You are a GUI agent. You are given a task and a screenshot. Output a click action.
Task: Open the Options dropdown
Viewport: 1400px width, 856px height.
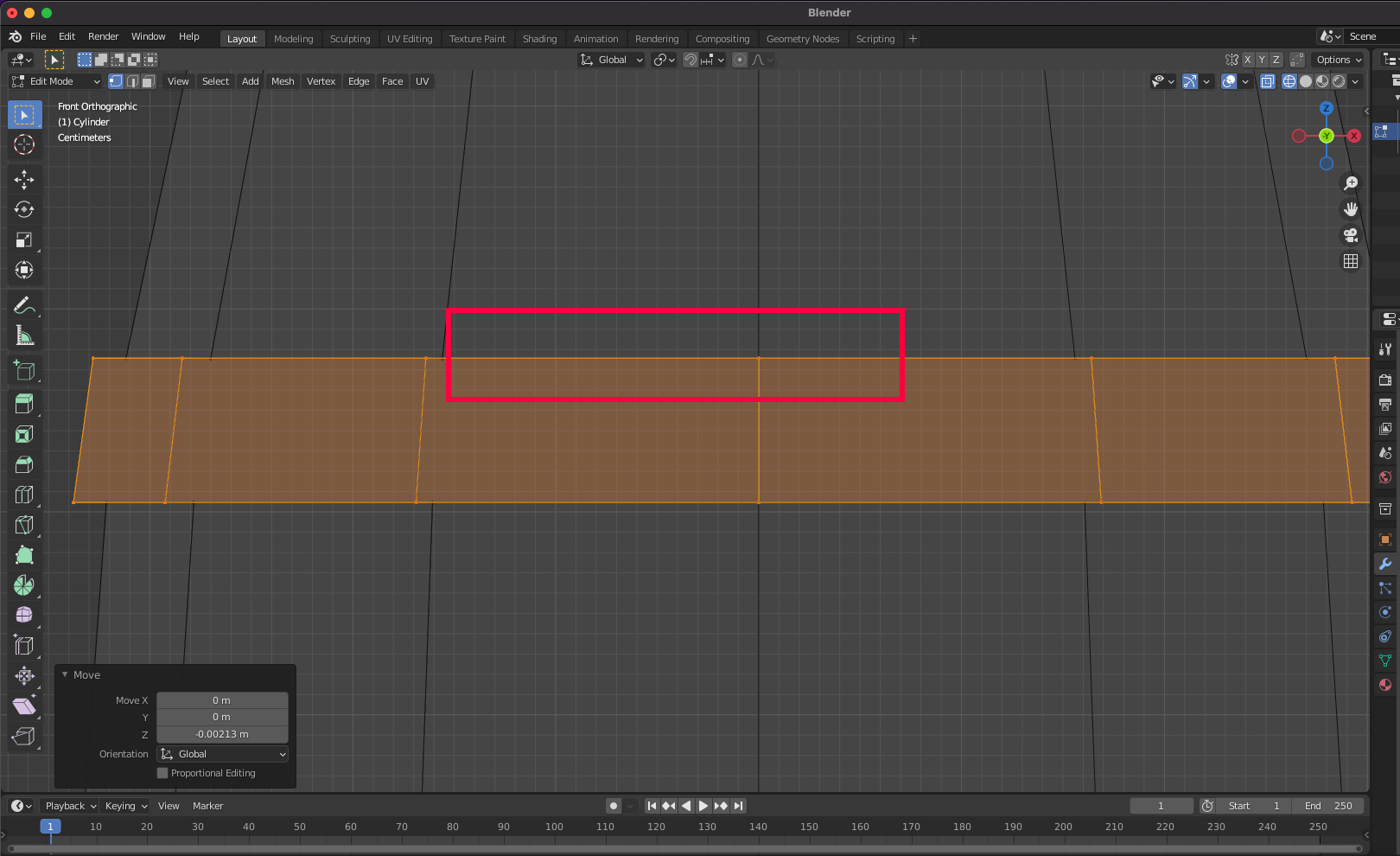pyautogui.click(x=1339, y=60)
